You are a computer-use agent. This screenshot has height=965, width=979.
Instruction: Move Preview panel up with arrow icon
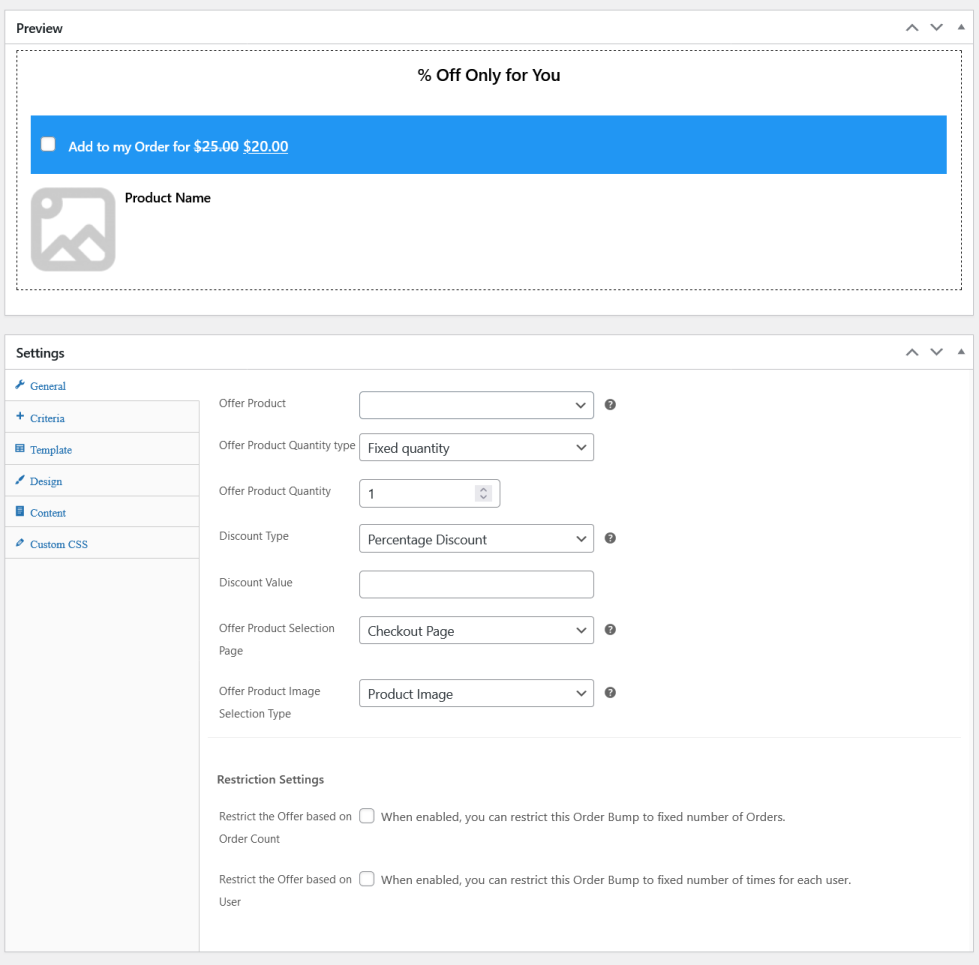(x=911, y=28)
